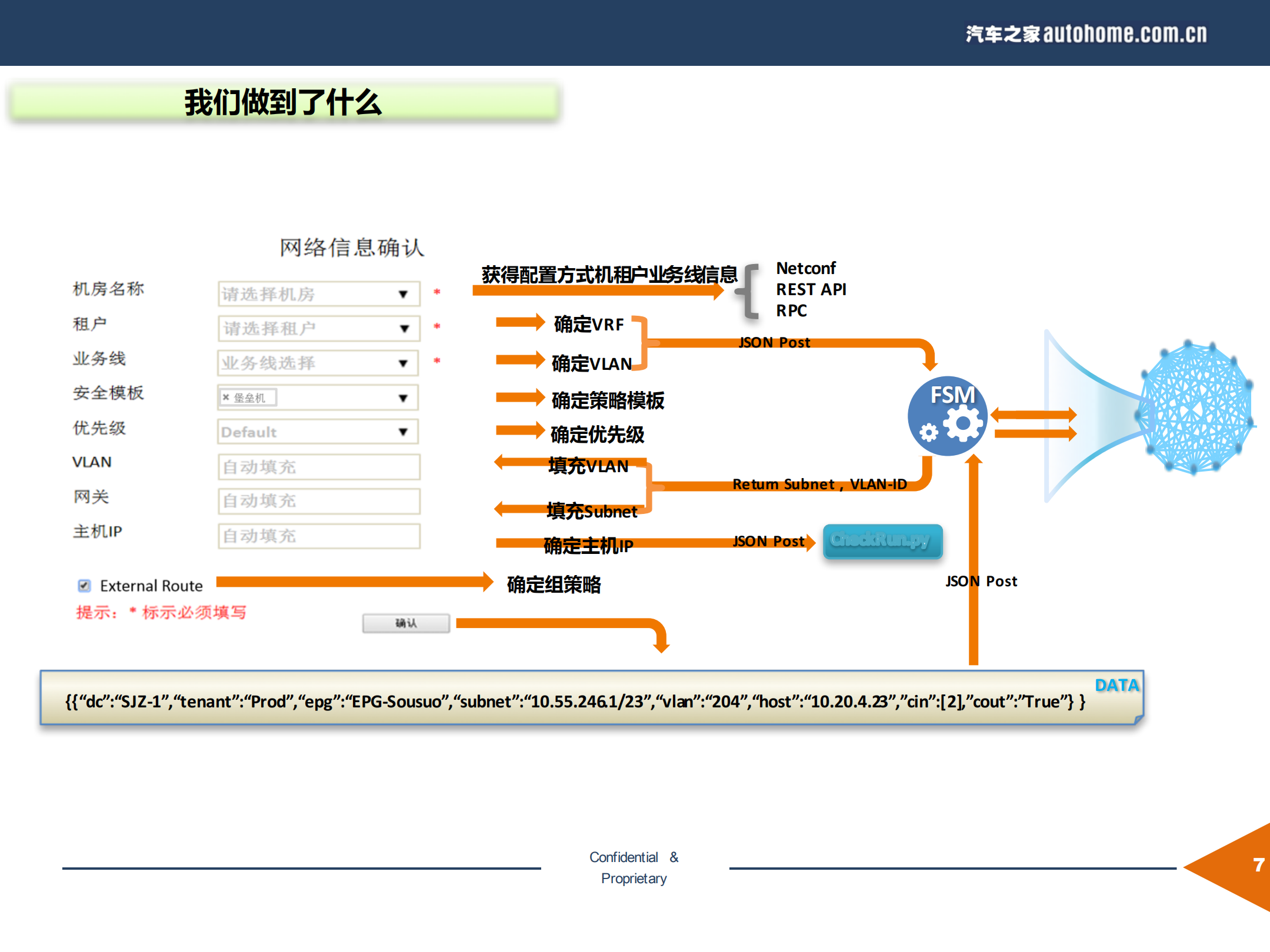1270x952 pixels.
Task: Enable the External Route checkbox
Action: pyautogui.click(x=84, y=585)
